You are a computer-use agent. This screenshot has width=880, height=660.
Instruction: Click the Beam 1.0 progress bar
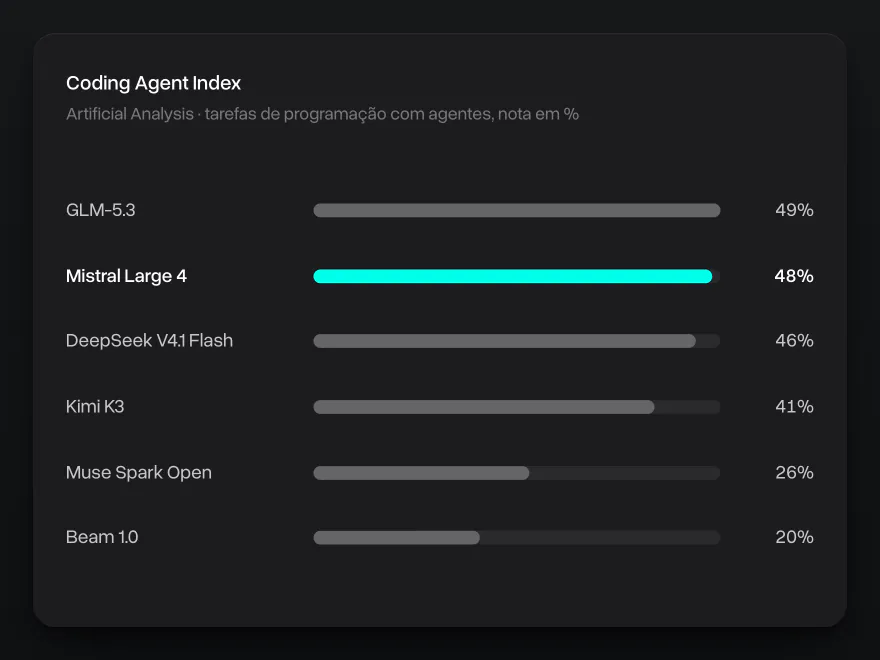396,538
